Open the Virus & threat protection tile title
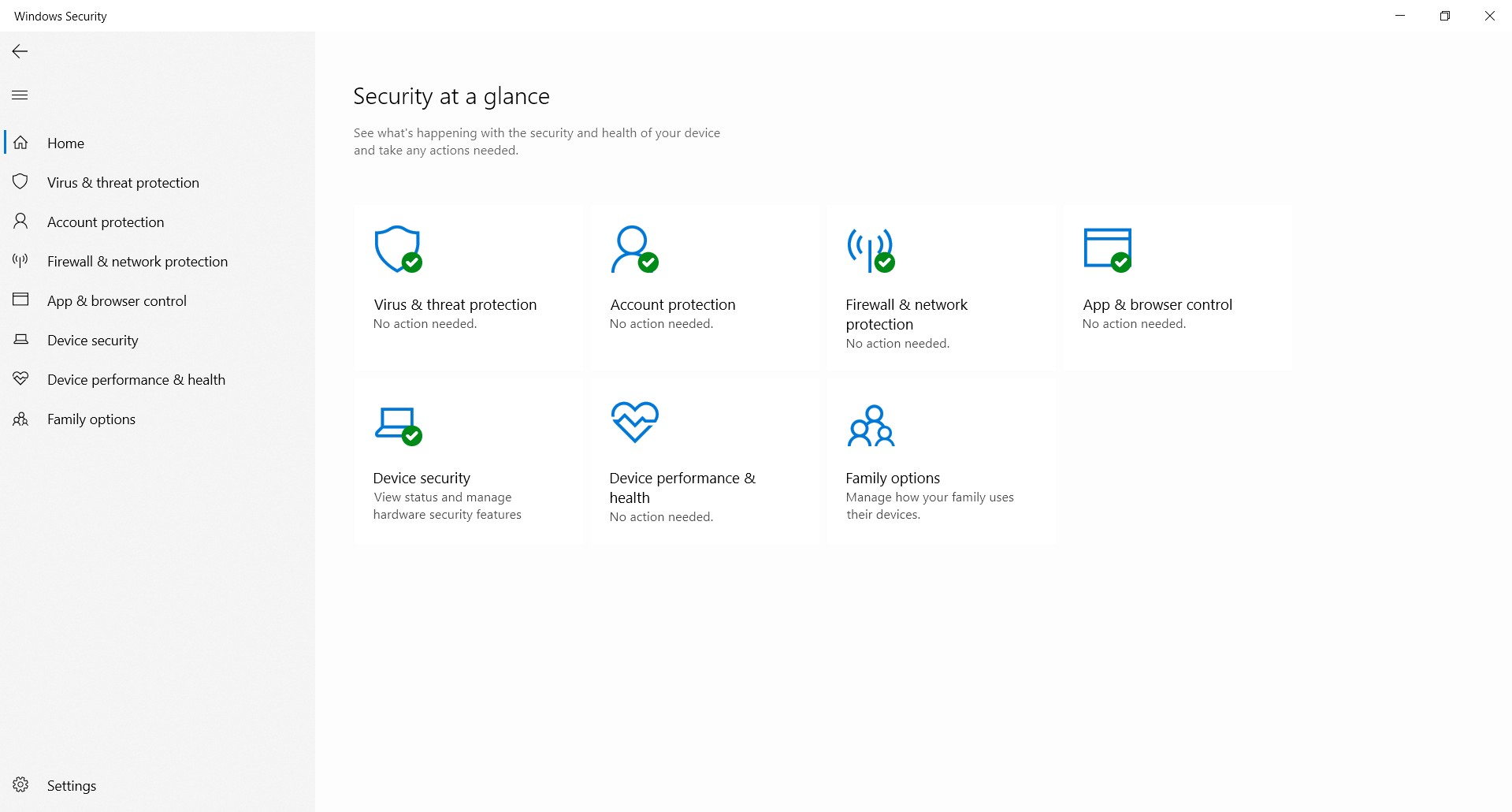The width and height of the screenshot is (1512, 812). coord(455,304)
